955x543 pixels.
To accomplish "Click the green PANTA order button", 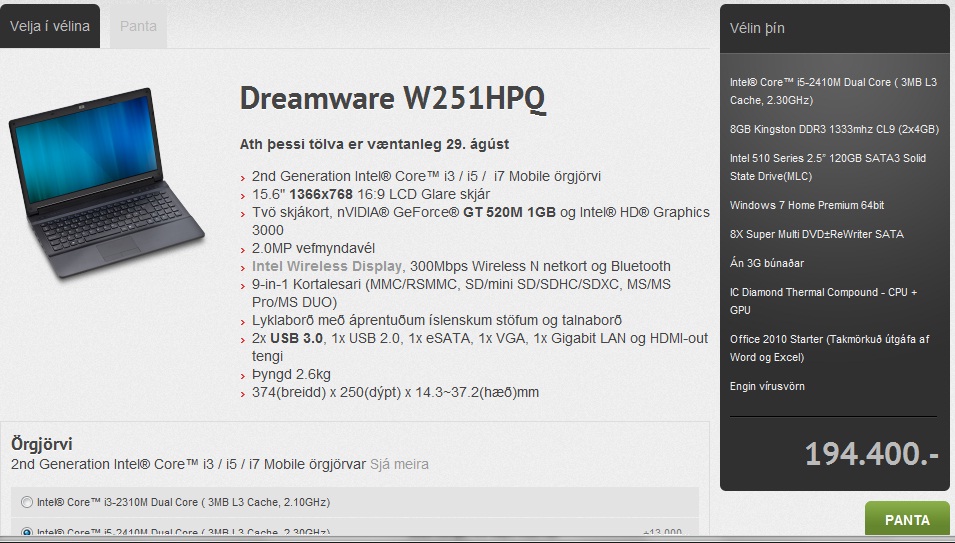I will (x=907, y=520).
